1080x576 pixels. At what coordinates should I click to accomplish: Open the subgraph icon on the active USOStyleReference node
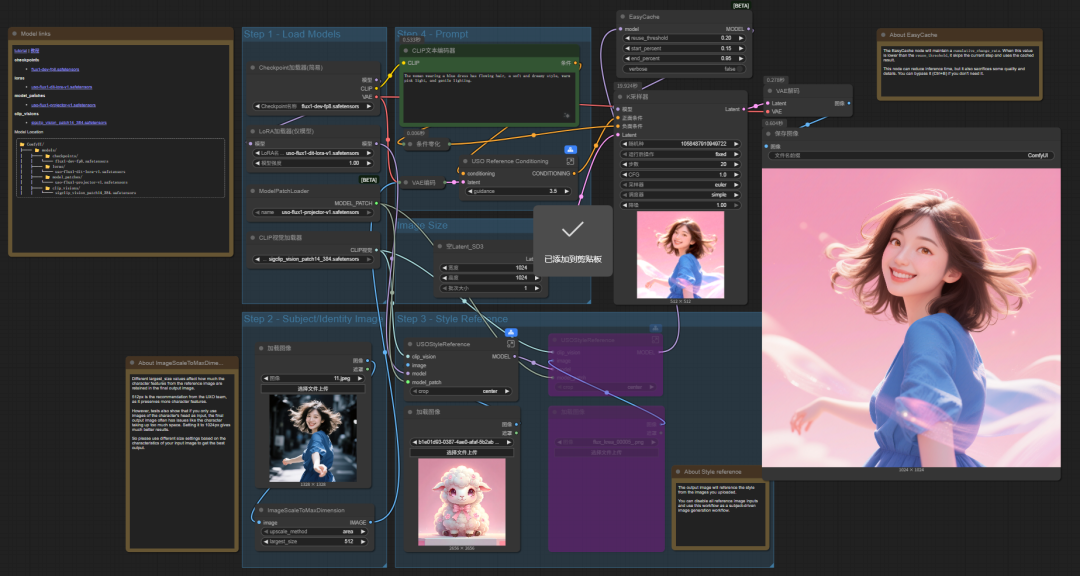511,344
